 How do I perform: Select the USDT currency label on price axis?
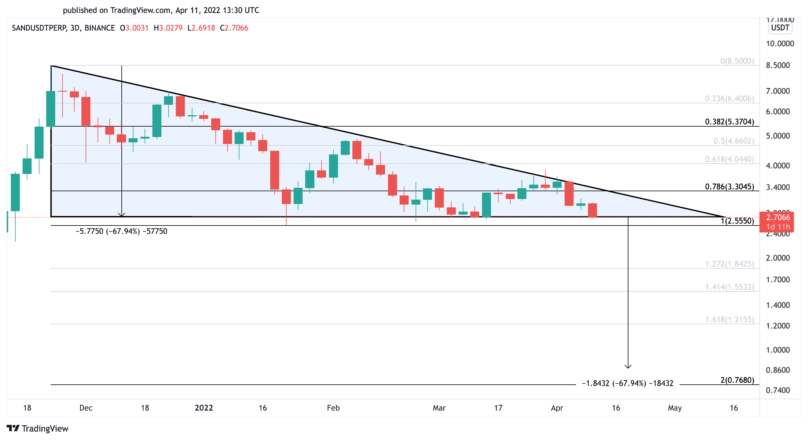[780, 27]
